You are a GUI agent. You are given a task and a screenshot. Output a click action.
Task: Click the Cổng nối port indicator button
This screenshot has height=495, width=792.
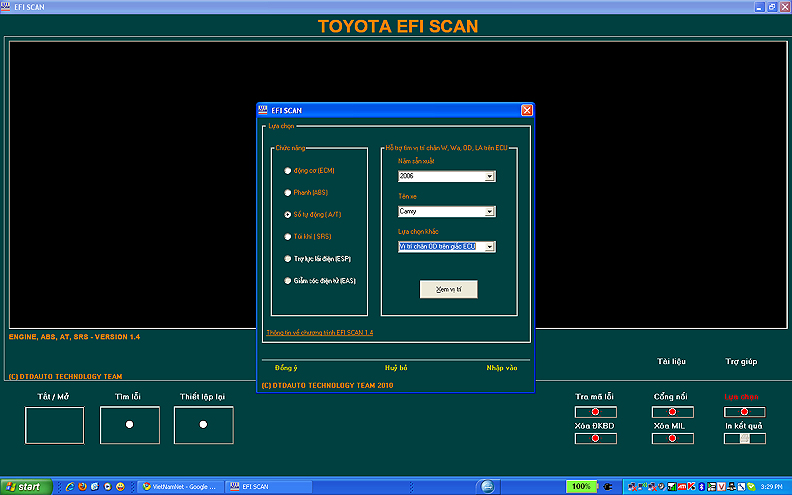[x=672, y=412]
